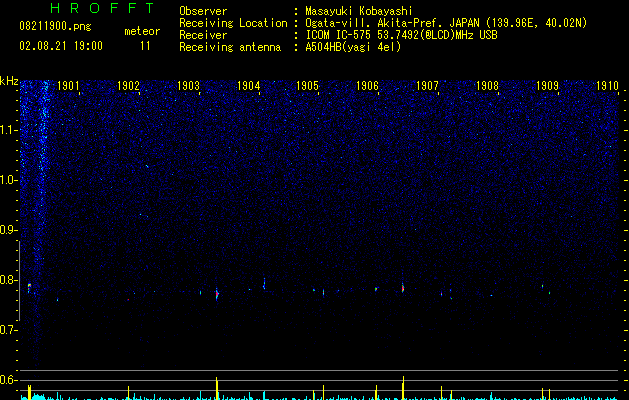Click the date stamp 02.08.21 19:00
The height and width of the screenshot is (400, 629).
[61, 46]
